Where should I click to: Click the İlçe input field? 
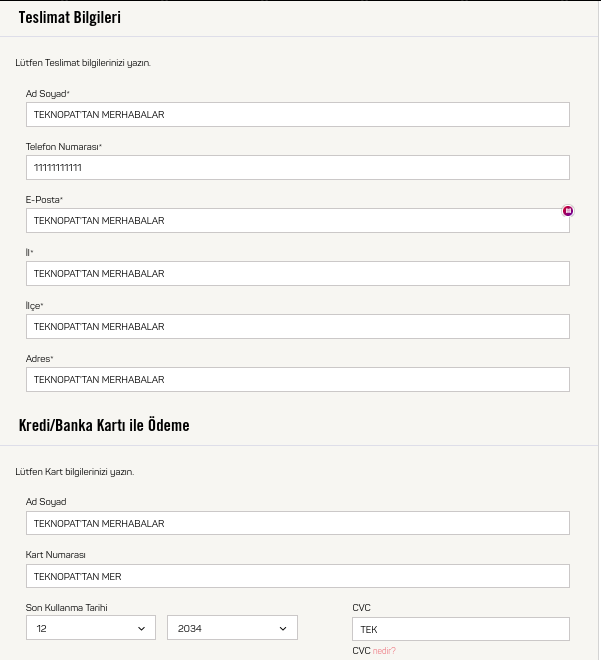click(298, 326)
